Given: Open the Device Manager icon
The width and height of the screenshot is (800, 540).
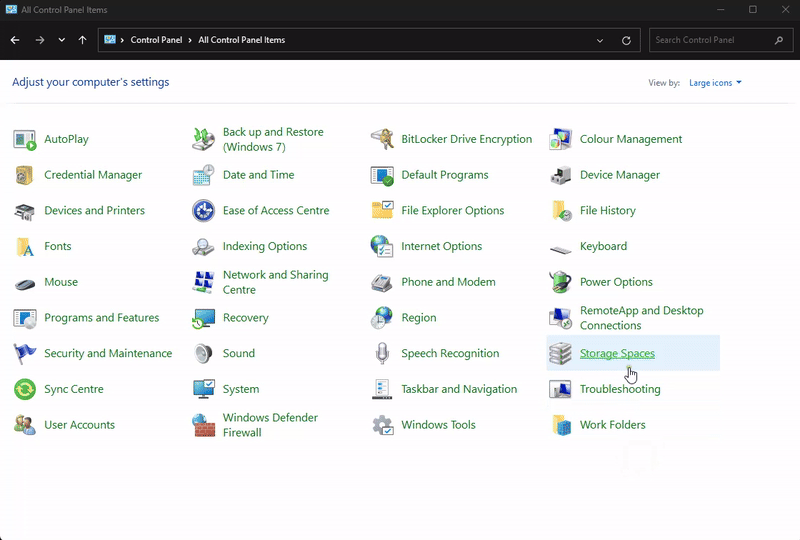Looking at the screenshot, I should click(x=561, y=175).
